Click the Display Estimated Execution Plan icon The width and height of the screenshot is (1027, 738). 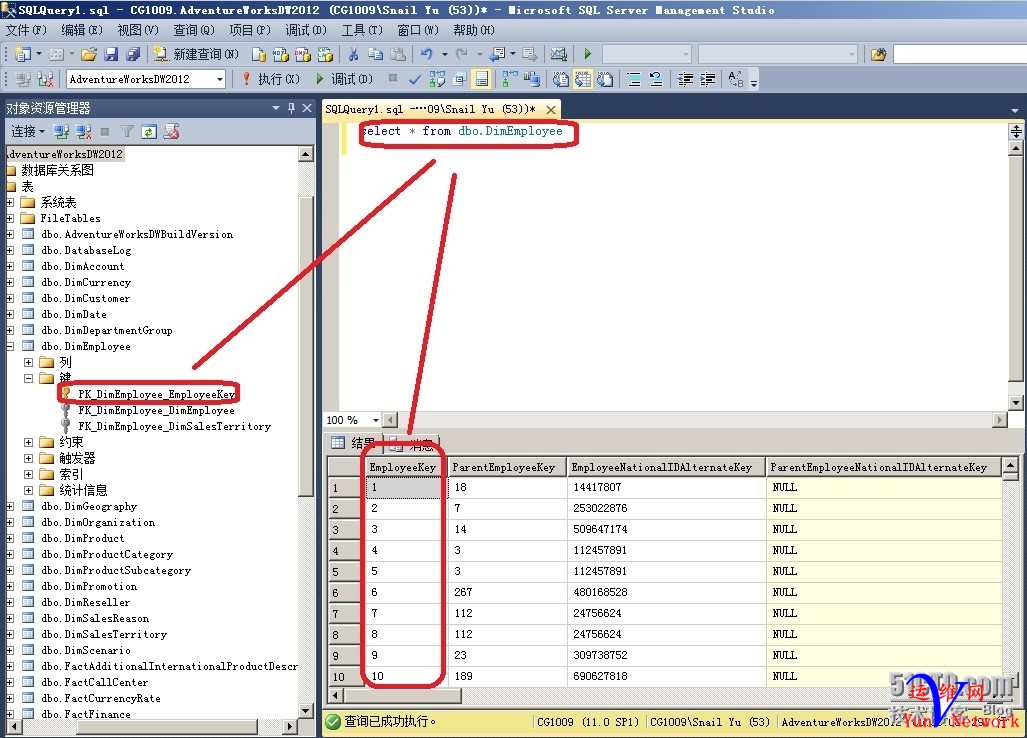click(x=437, y=79)
